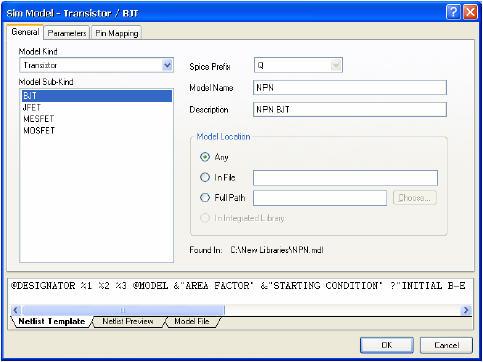
Task: Click the netlist scrollbar right arrow
Action: [466, 310]
